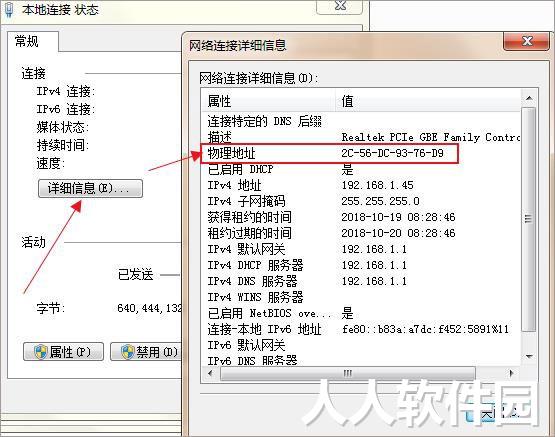Click the horizontal scrollbar thumb
The image size is (555, 437).
point(348,373)
